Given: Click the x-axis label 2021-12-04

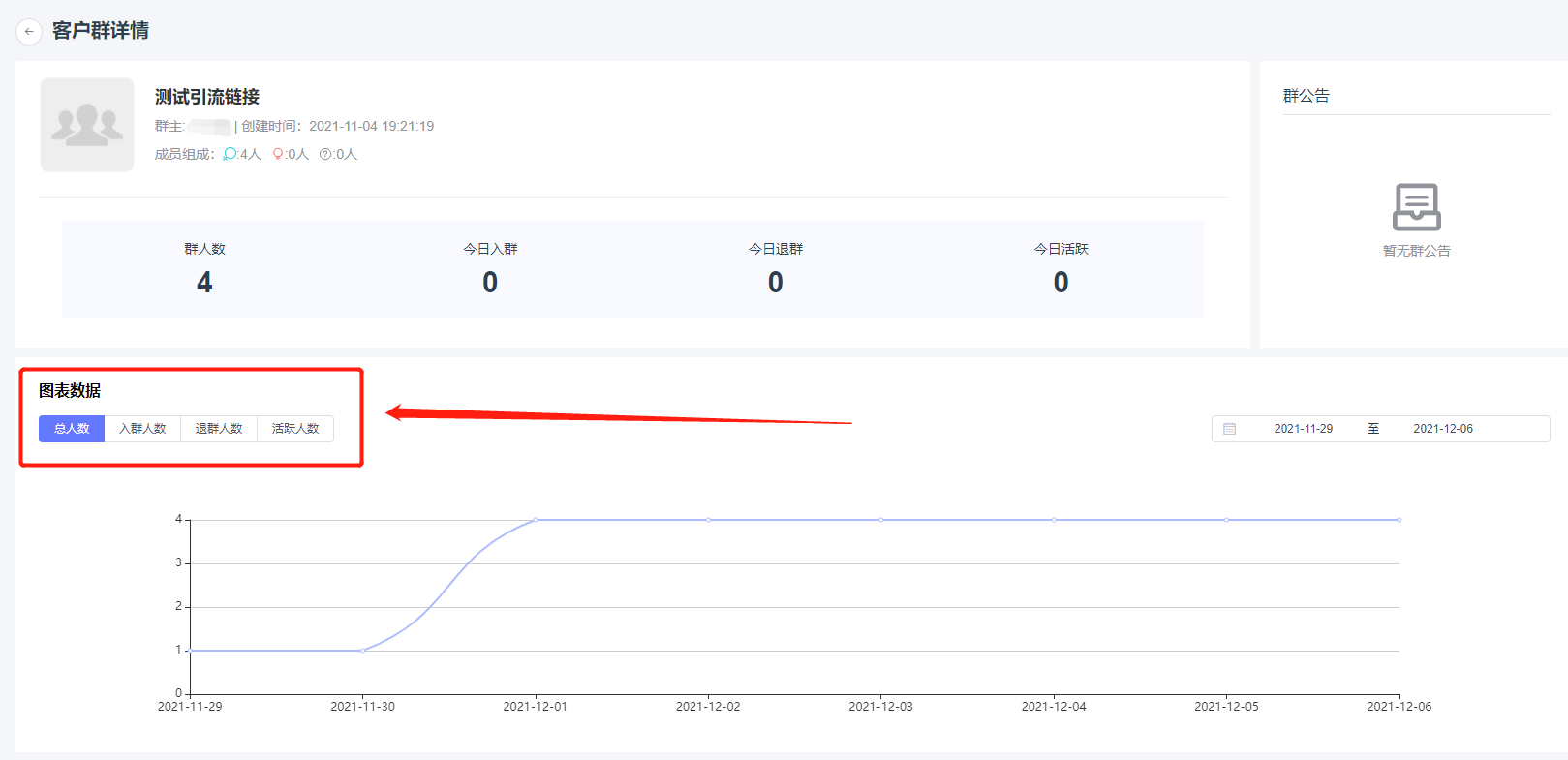Looking at the screenshot, I should (1054, 707).
